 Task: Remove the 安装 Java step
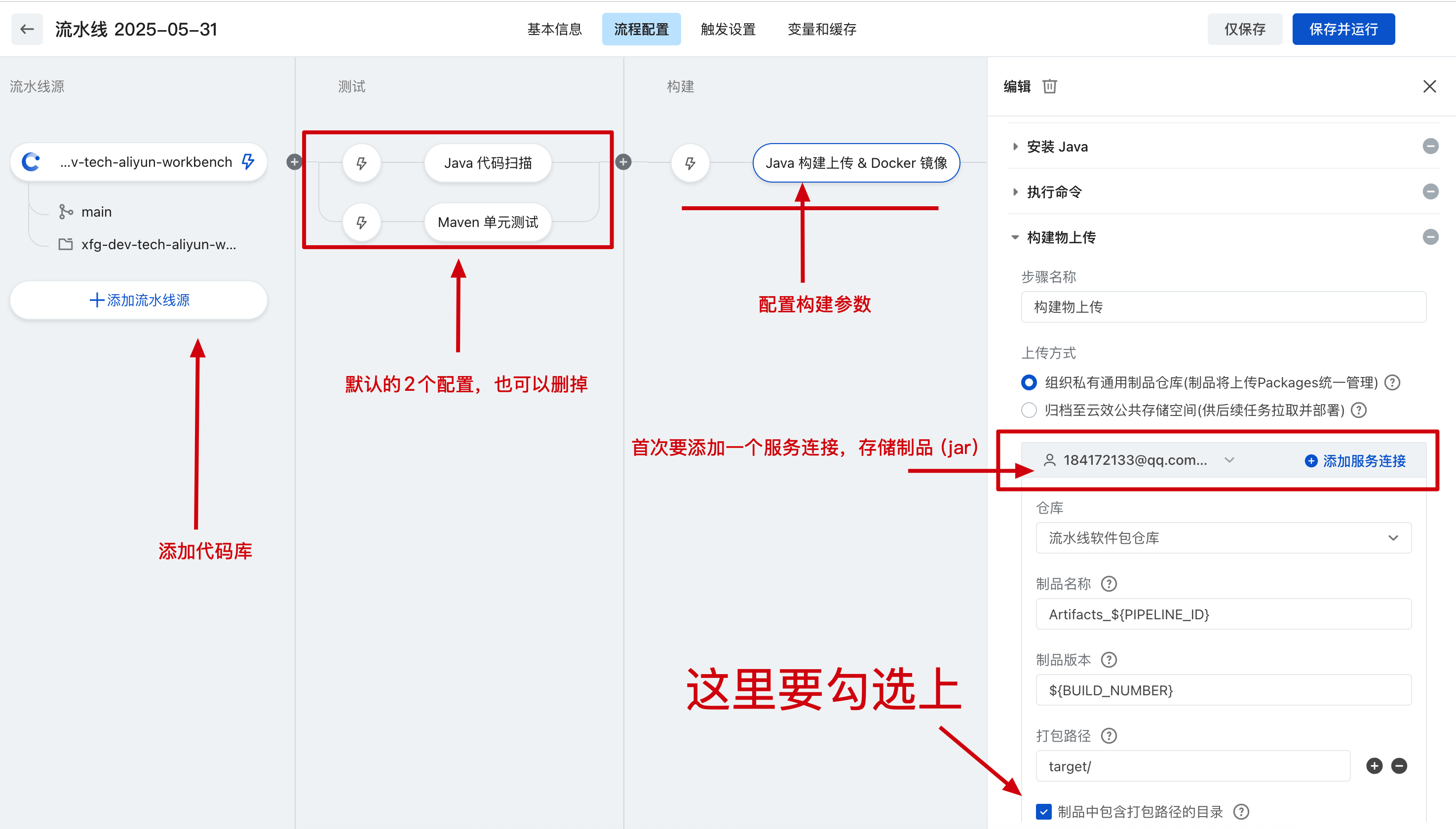tap(1430, 147)
